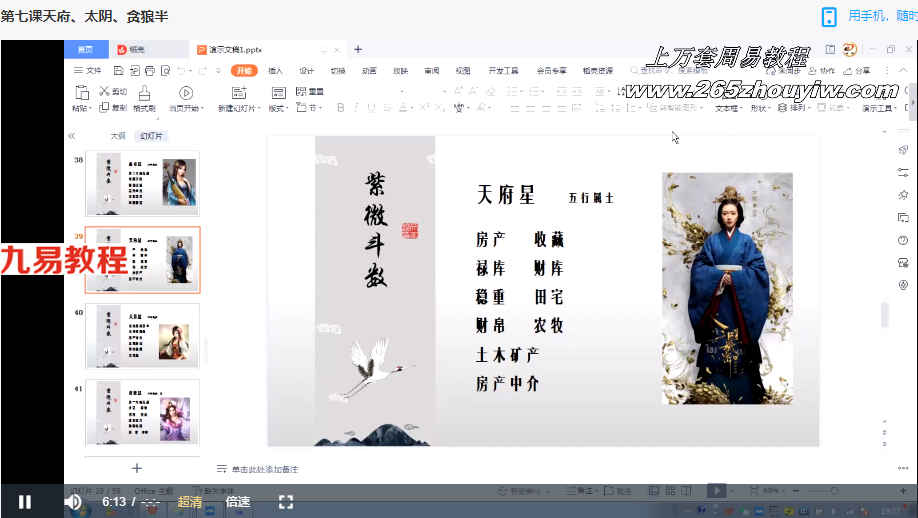Open the 演示工具 dropdown
The image size is (918, 518).
click(879, 108)
